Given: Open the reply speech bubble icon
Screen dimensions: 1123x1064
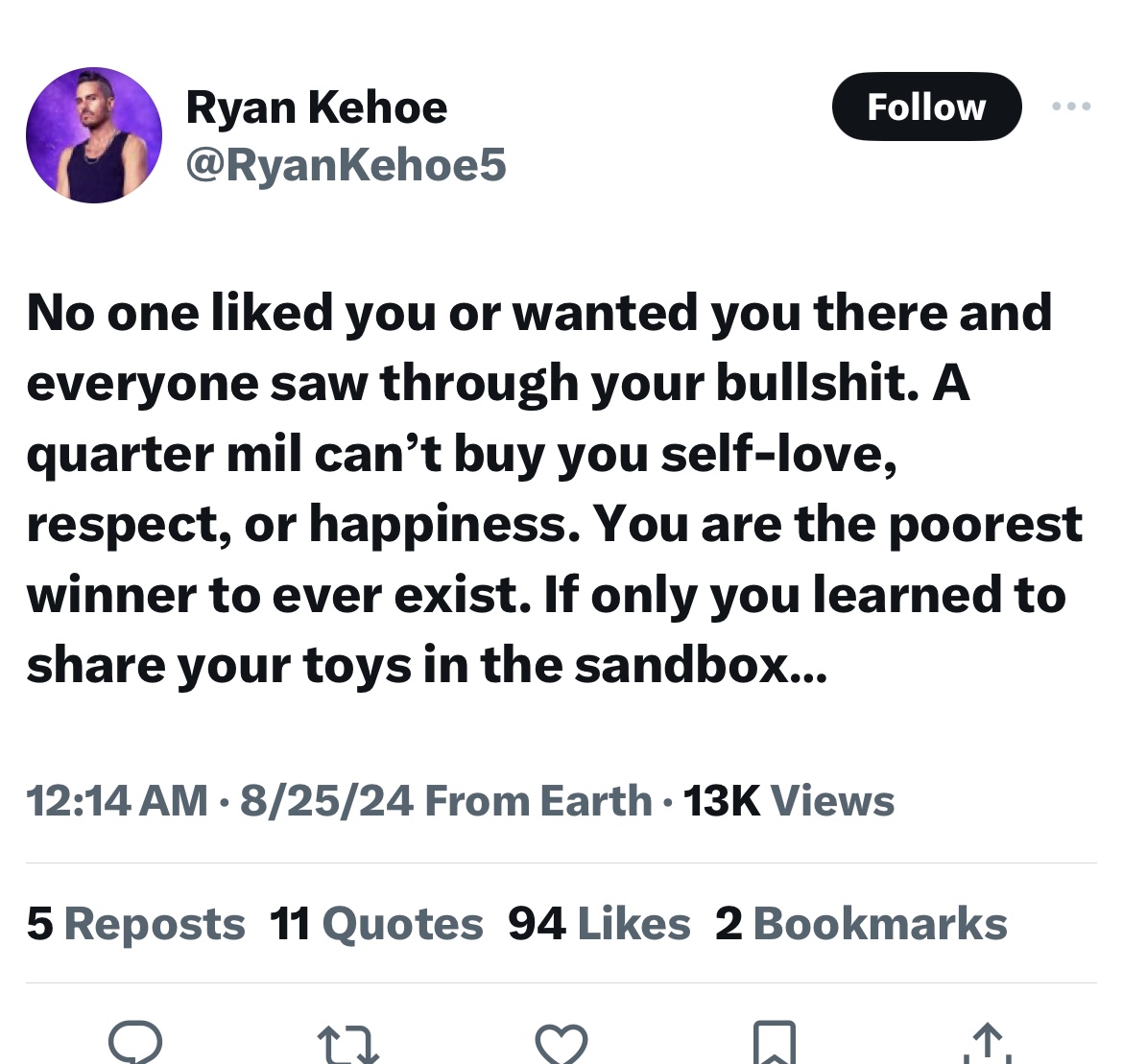Looking at the screenshot, I should coord(134,1043).
